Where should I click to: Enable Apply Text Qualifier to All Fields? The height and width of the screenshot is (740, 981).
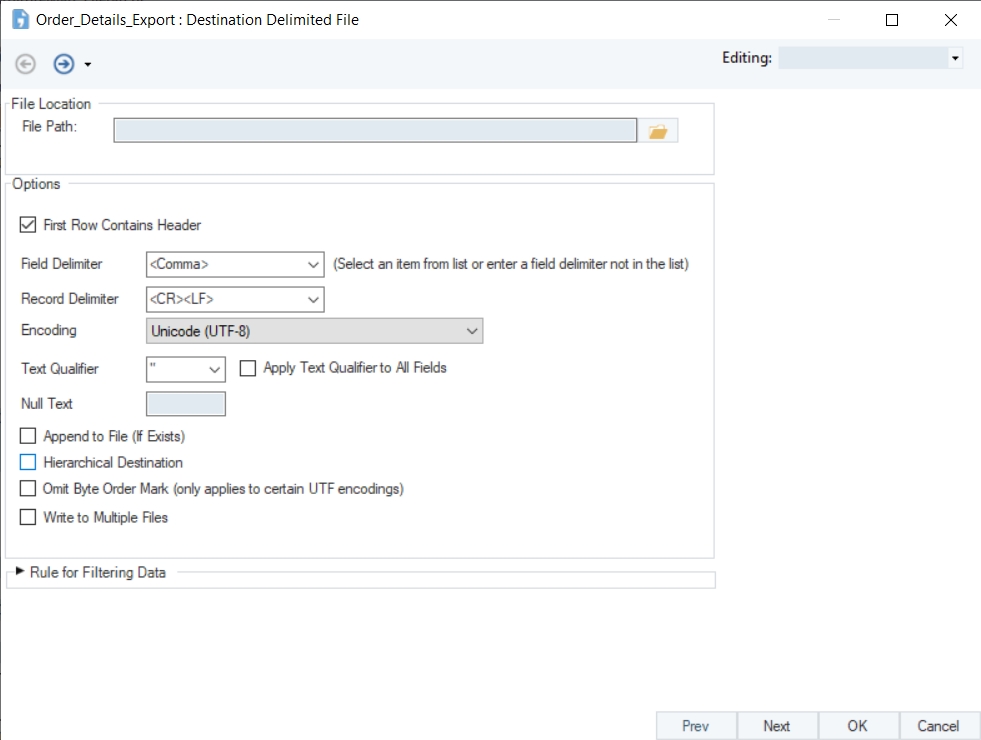point(248,368)
